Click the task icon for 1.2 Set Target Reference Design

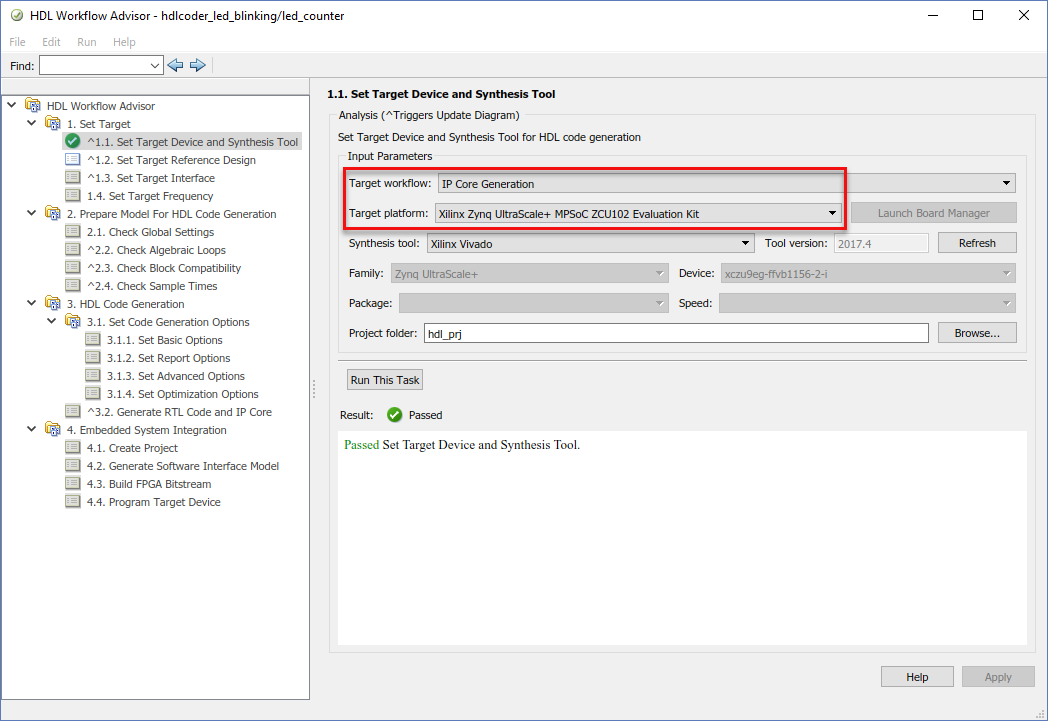coord(73,160)
